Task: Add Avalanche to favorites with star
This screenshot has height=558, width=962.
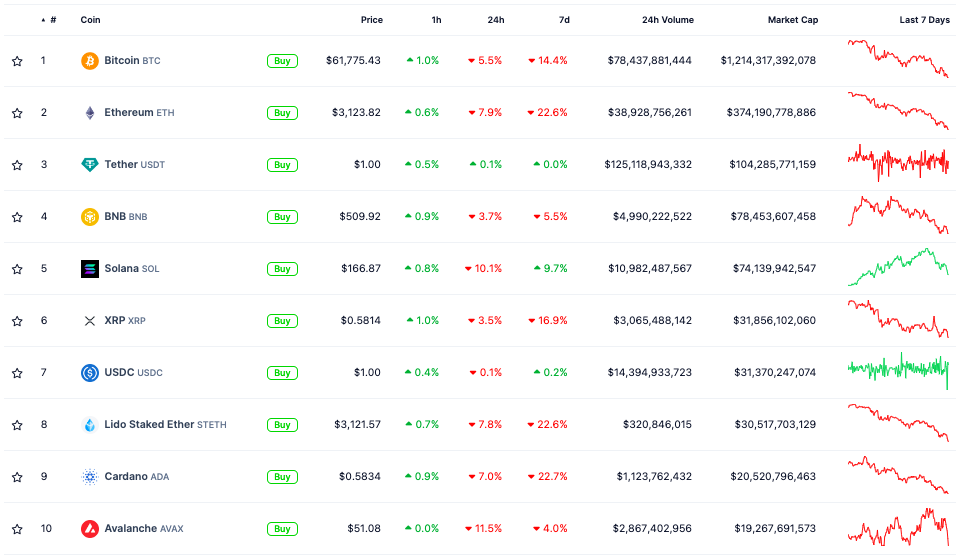Action: (17, 529)
